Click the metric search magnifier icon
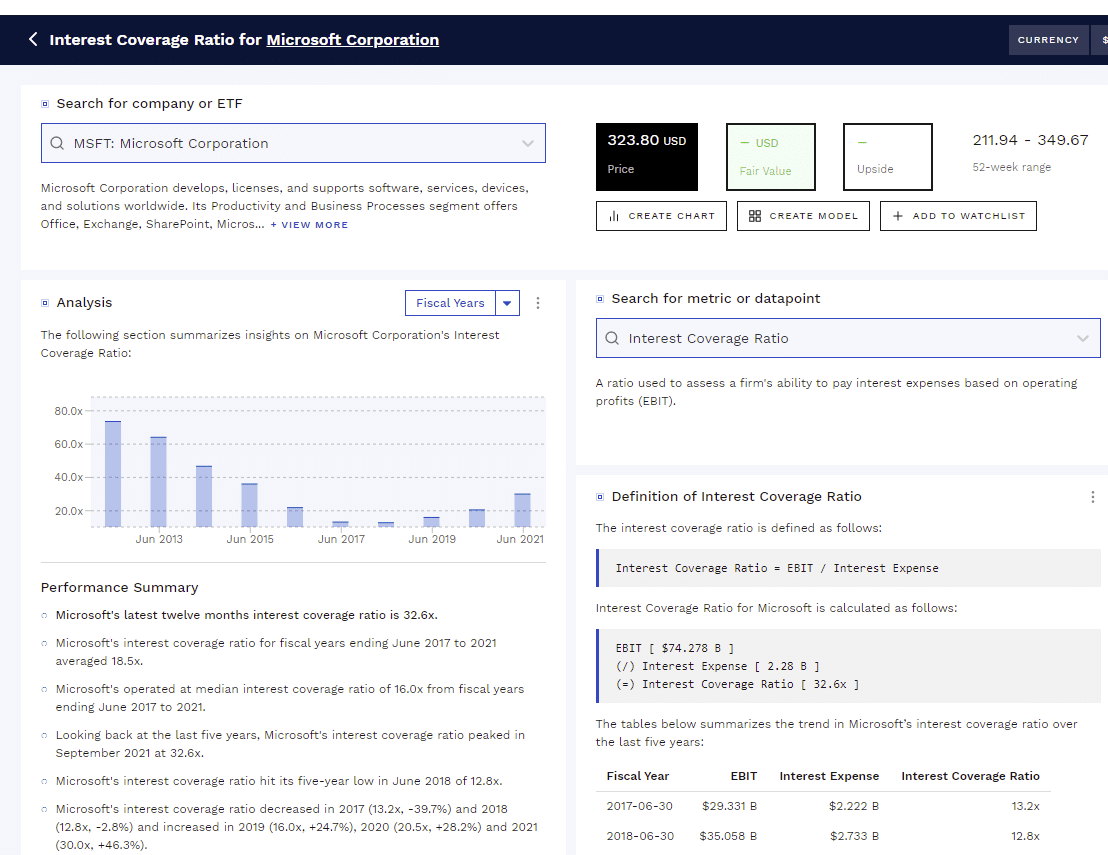Viewport: 1108px width, 855px height. 612,339
